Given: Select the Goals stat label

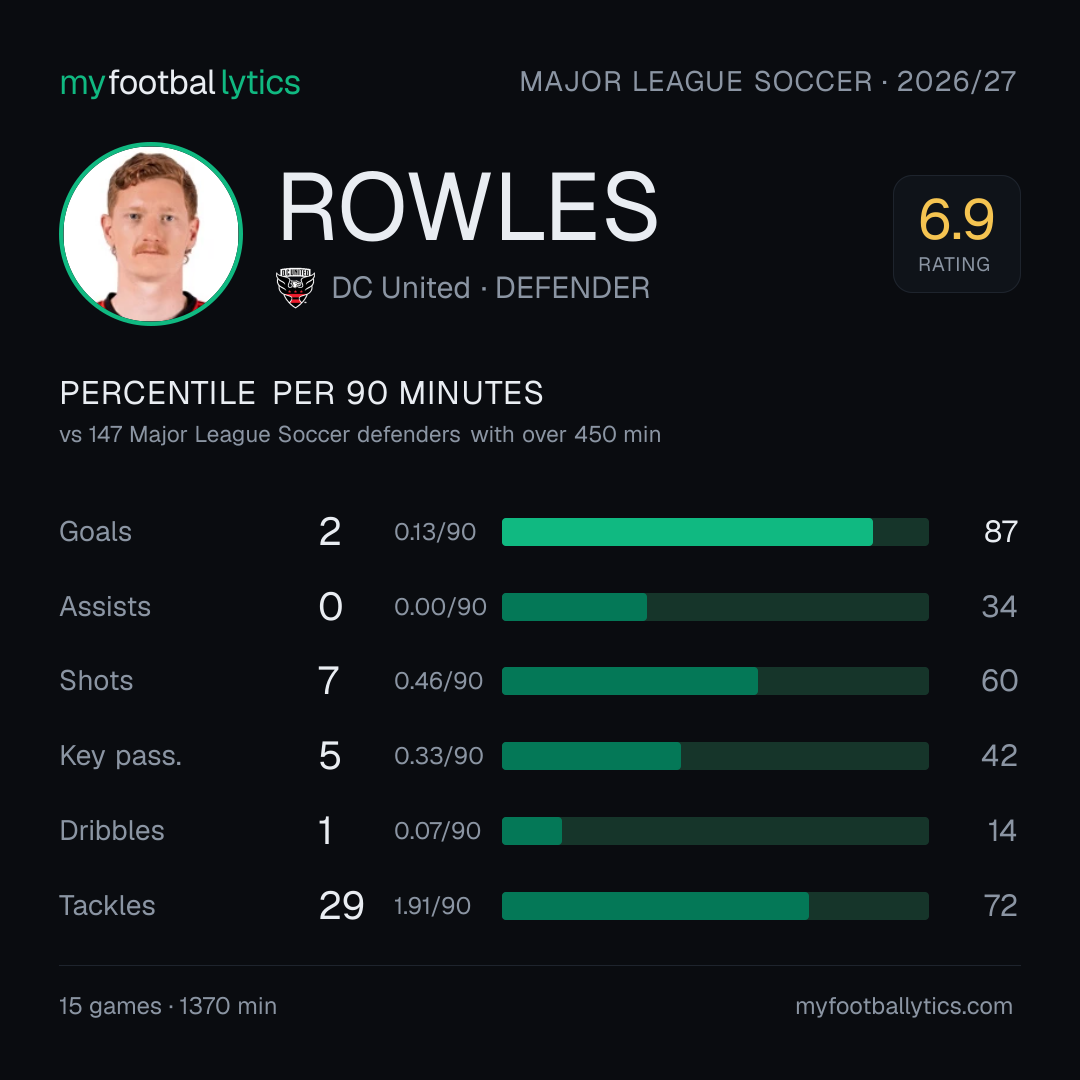Looking at the screenshot, I should point(96,532).
